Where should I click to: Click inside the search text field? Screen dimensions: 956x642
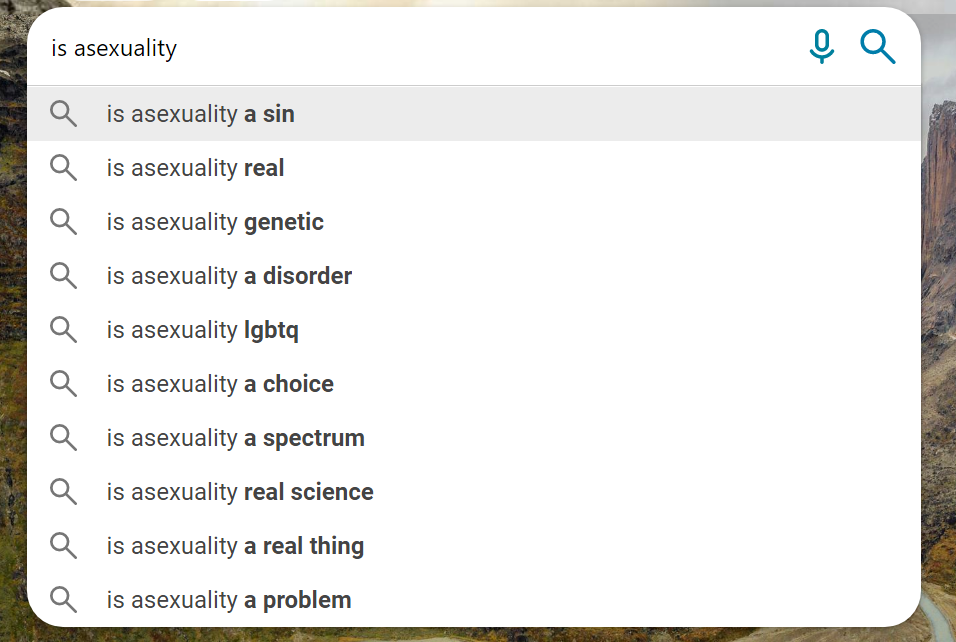click(x=421, y=48)
